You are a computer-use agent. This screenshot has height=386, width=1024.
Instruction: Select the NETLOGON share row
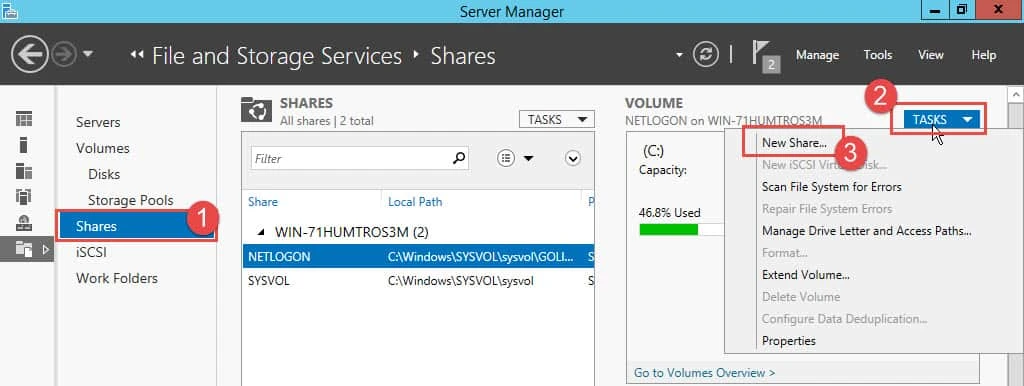pyautogui.click(x=418, y=257)
